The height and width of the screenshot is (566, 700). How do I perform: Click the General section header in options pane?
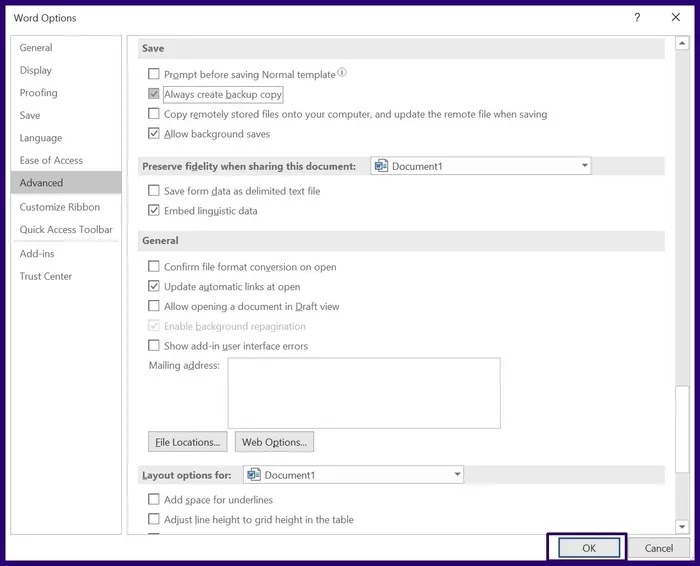[401, 241]
